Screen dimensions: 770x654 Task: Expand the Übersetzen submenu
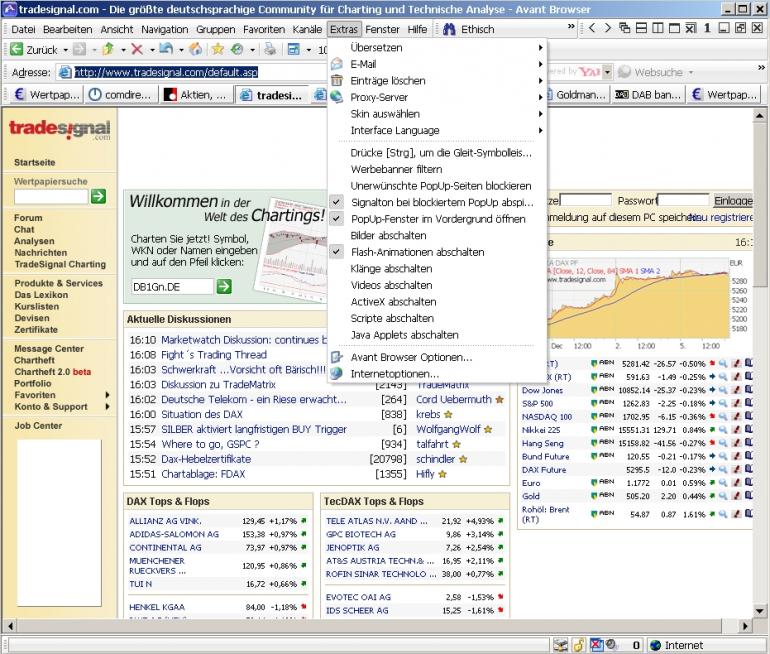coord(438,48)
